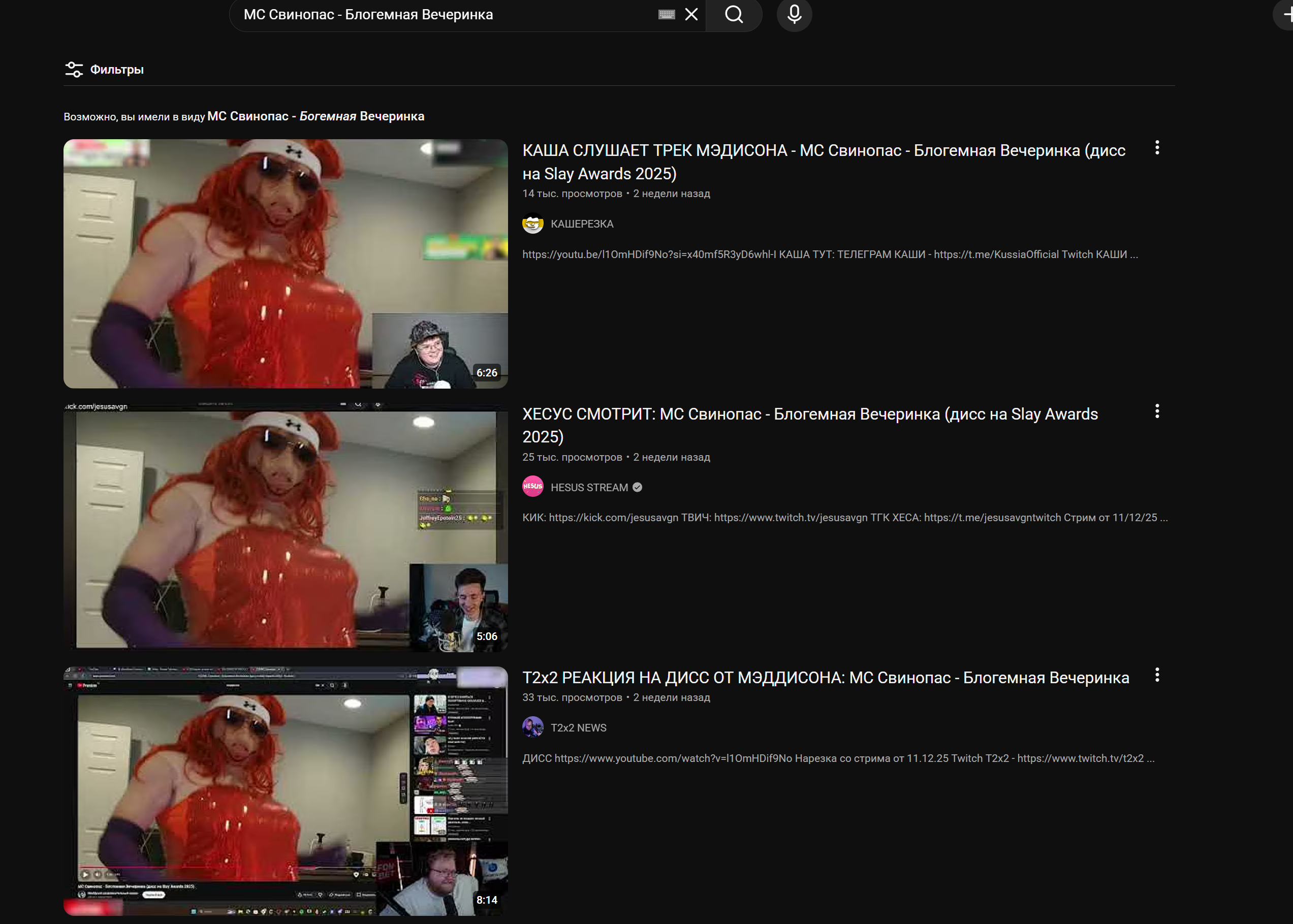This screenshot has width=1293, height=924.
Task: Click the search magnifier button
Action: 734,15
